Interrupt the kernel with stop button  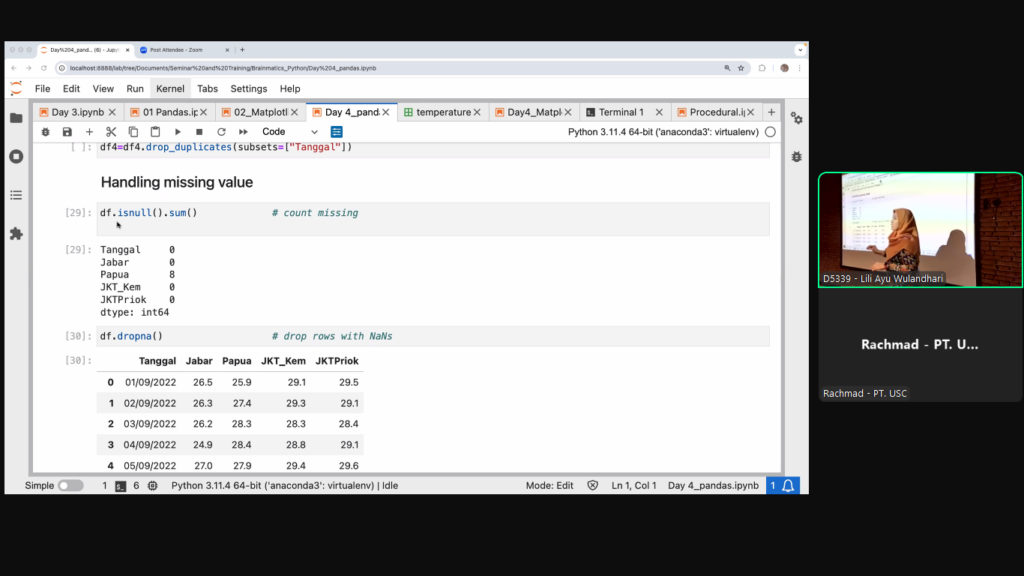point(199,132)
